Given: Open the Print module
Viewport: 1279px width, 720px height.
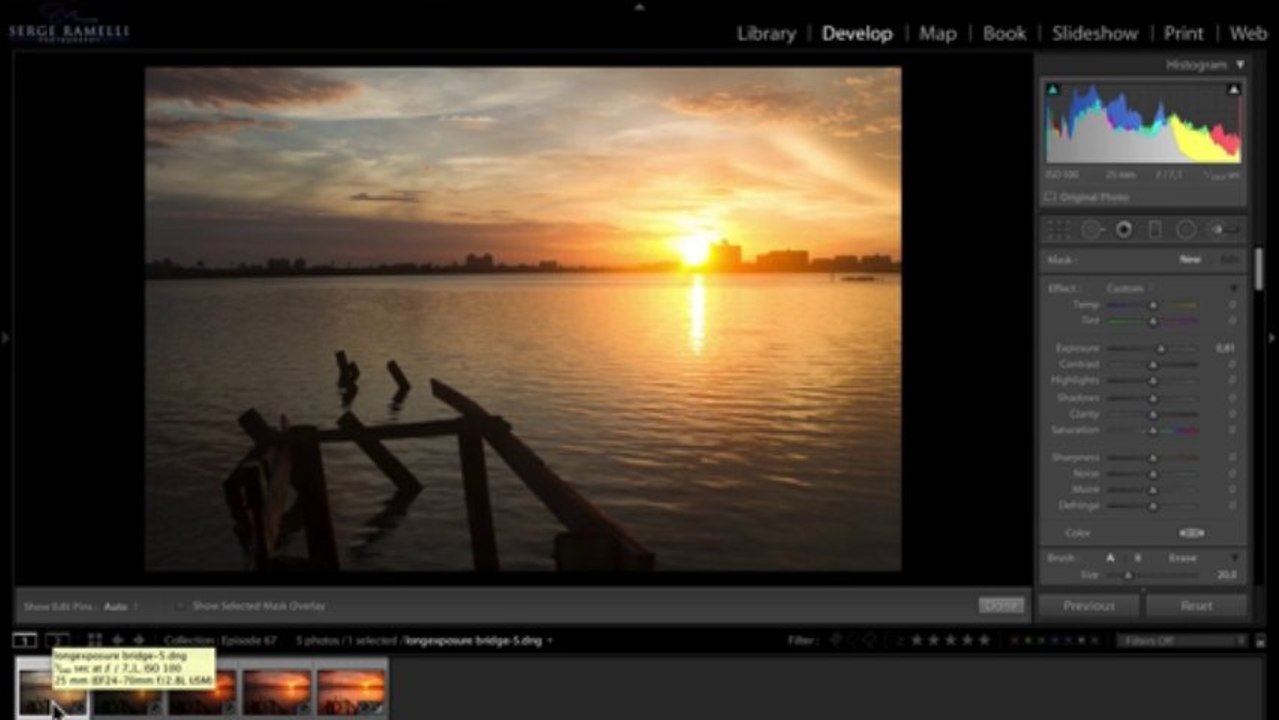Looking at the screenshot, I should (1184, 33).
